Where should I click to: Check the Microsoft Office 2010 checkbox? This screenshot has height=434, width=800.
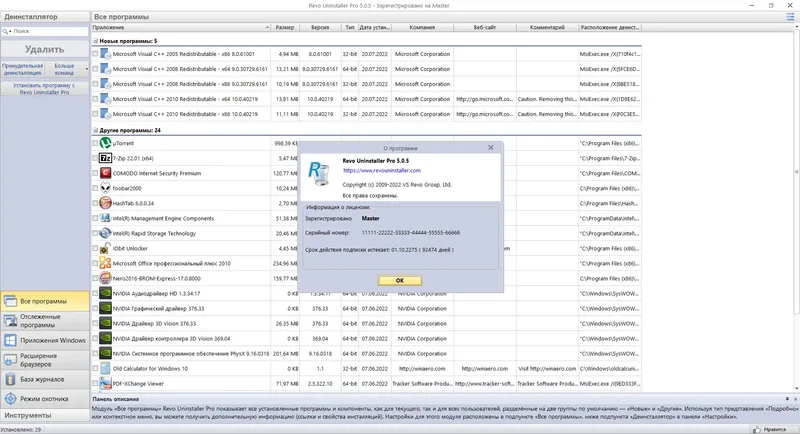click(95, 263)
